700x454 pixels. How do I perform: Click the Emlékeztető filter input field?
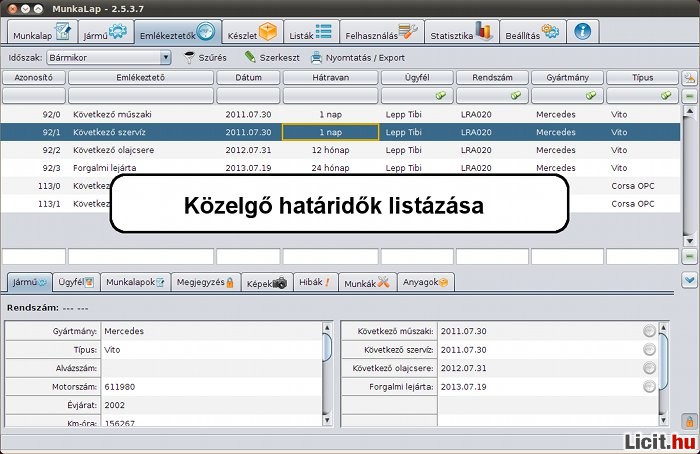click(x=141, y=96)
